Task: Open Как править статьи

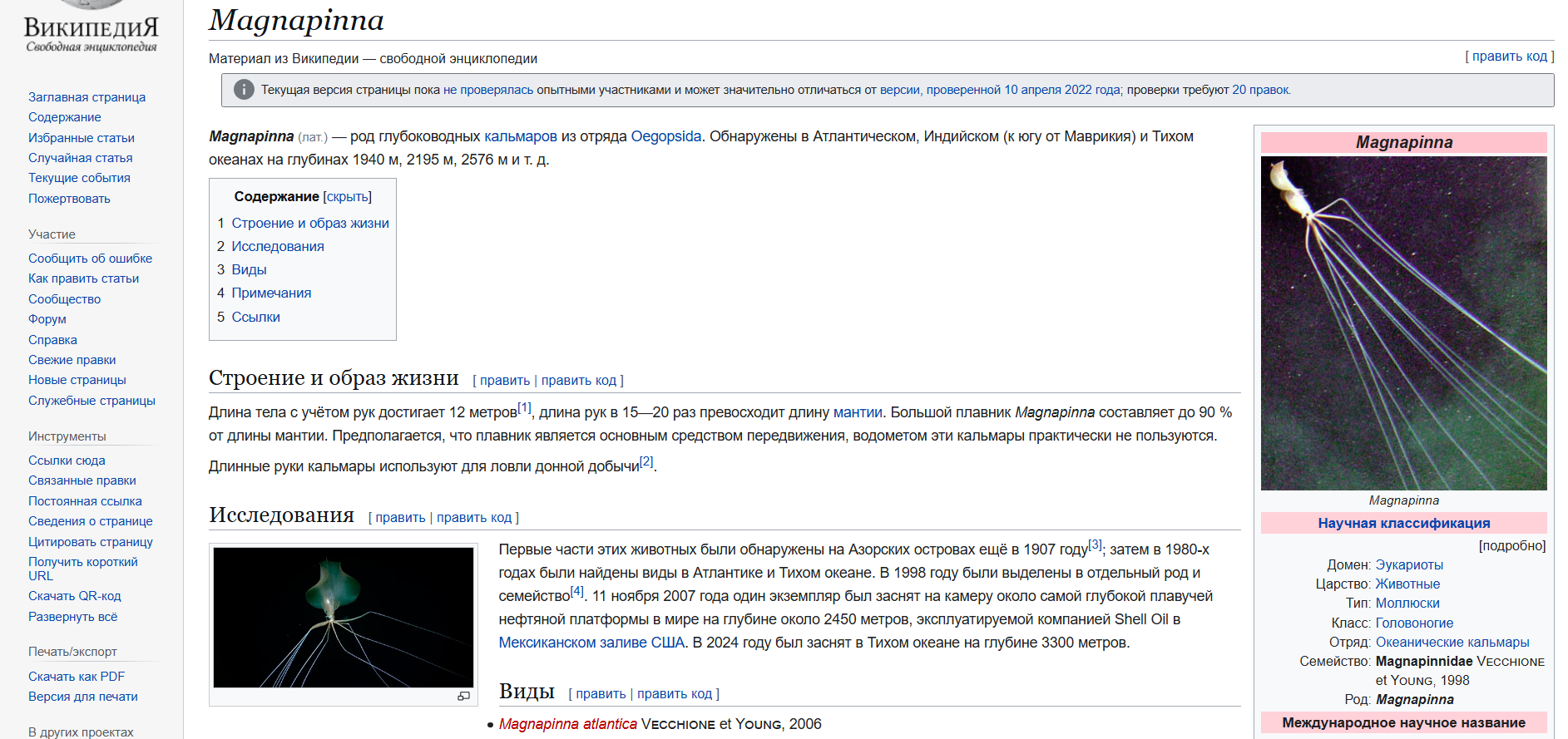Action: 83,278
